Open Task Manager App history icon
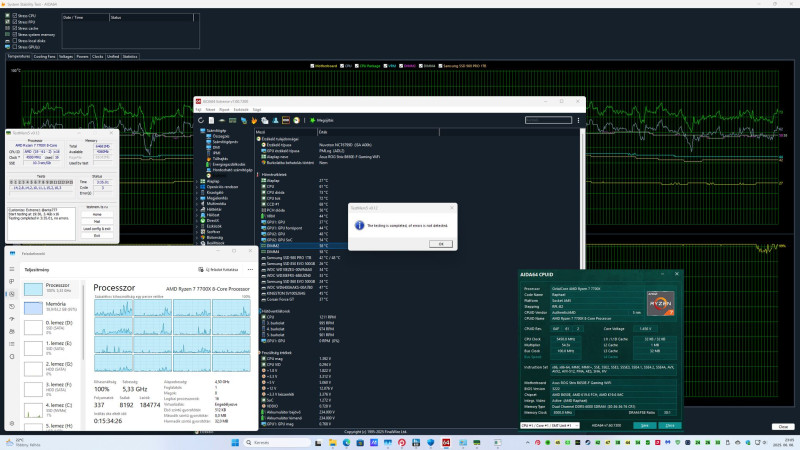Viewport: 800px width, 450px height. pos(12,307)
